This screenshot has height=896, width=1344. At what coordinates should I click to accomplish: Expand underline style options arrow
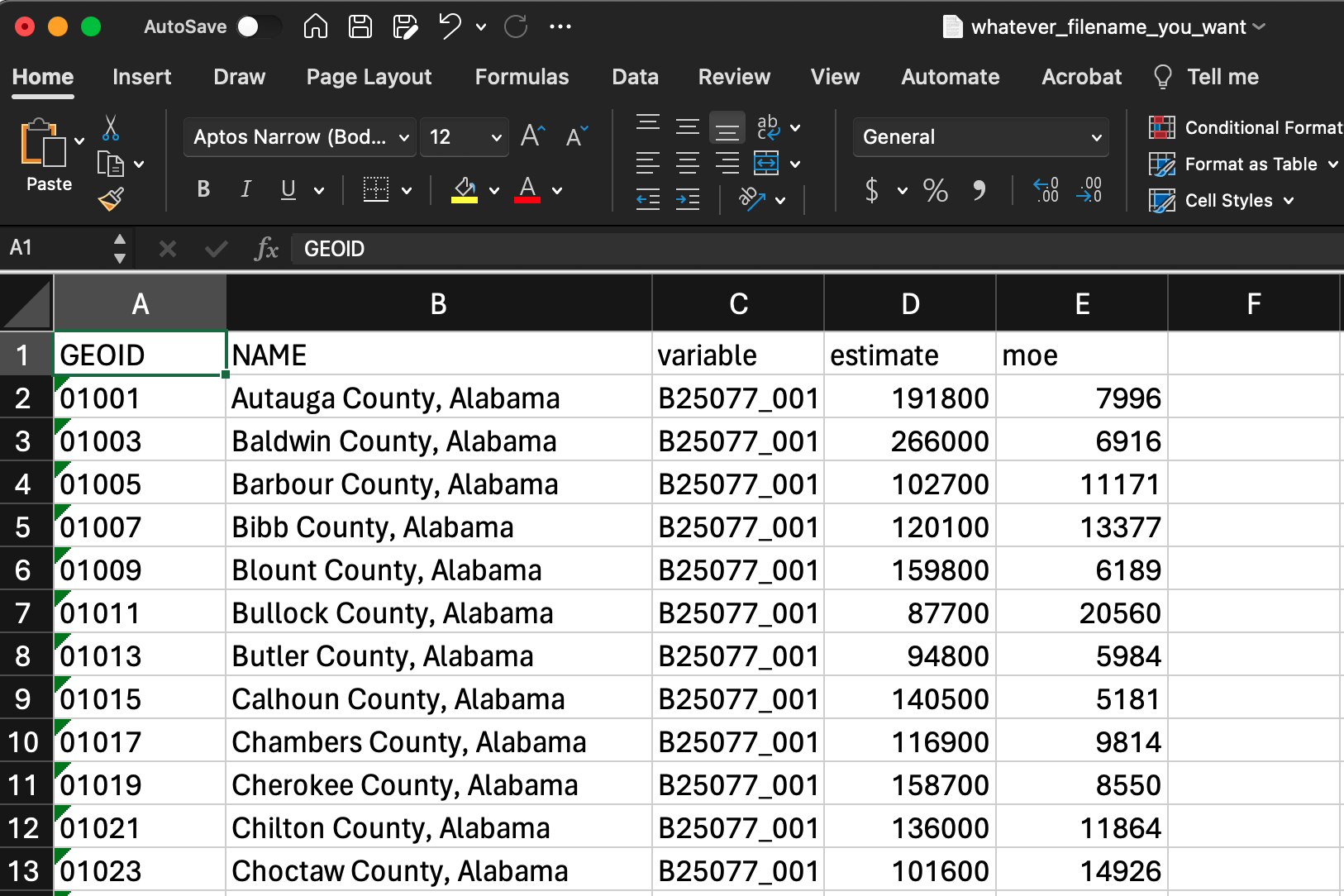[x=319, y=191]
